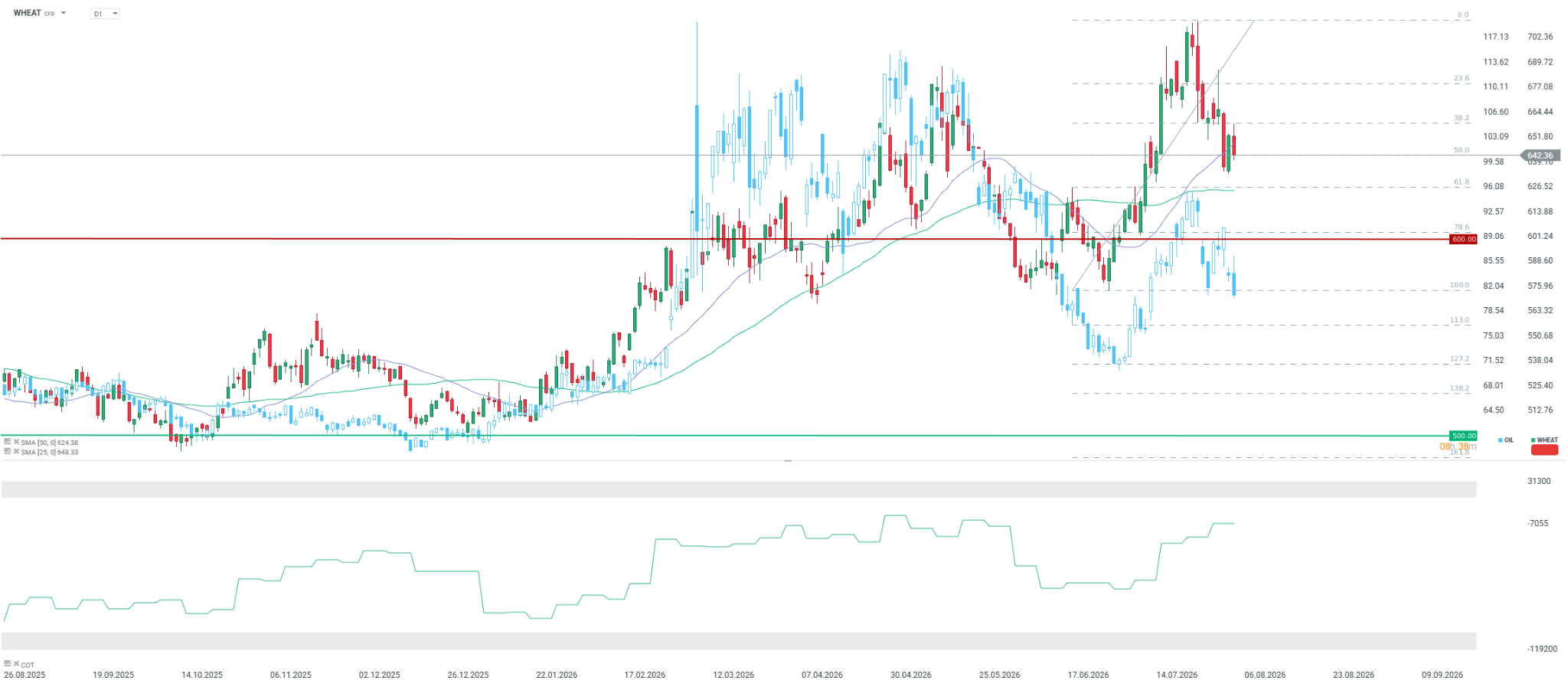Click the 17.06.2026 date on time axis
Viewport: 1568px width, 687px height.
pyautogui.click(x=1089, y=675)
